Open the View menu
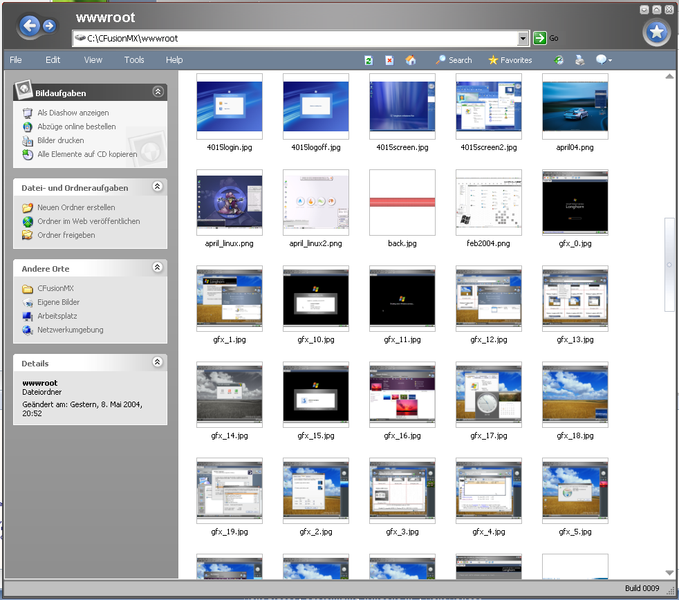Viewport: 679px width, 600px height. click(93, 60)
